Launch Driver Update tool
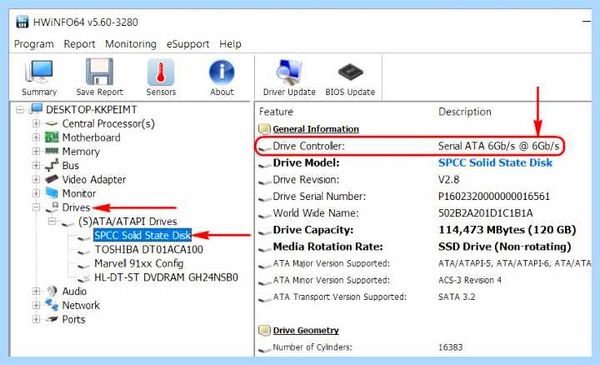This screenshot has width=600, height=365. (x=289, y=72)
